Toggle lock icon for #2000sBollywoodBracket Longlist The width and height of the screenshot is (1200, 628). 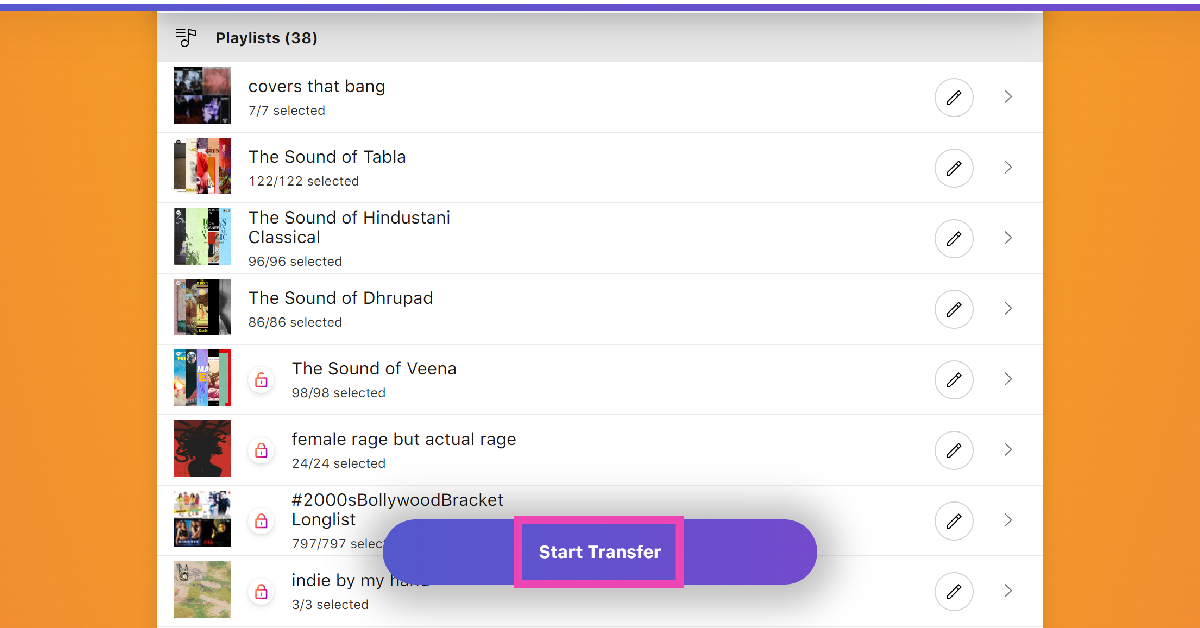pyautogui.click(x=261, y=521)
